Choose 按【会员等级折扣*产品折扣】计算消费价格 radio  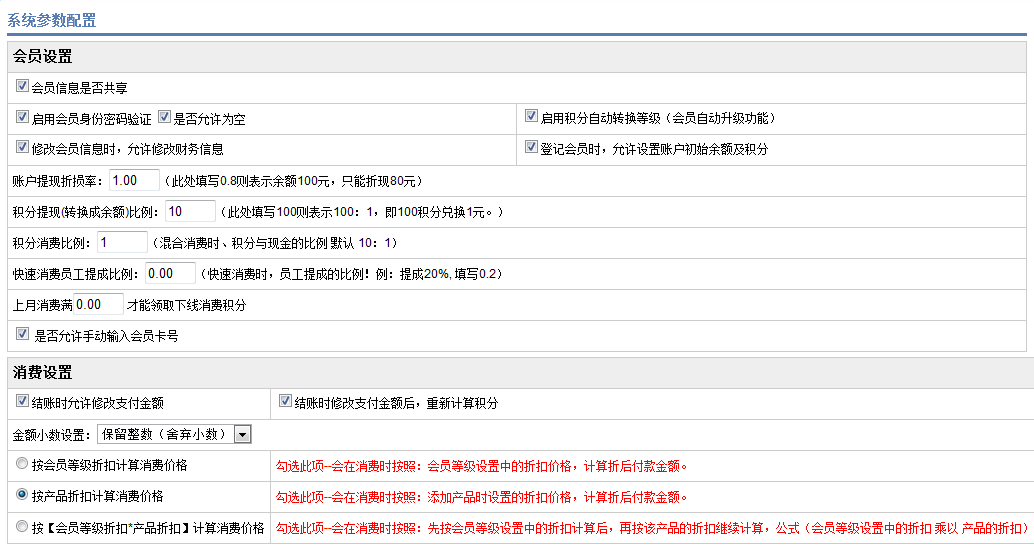23,527
